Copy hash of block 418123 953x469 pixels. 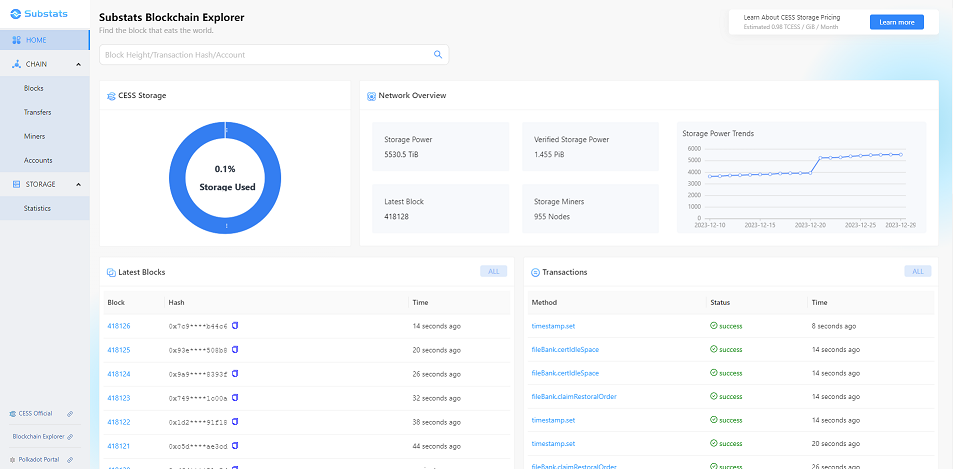(x=235, y=397)
